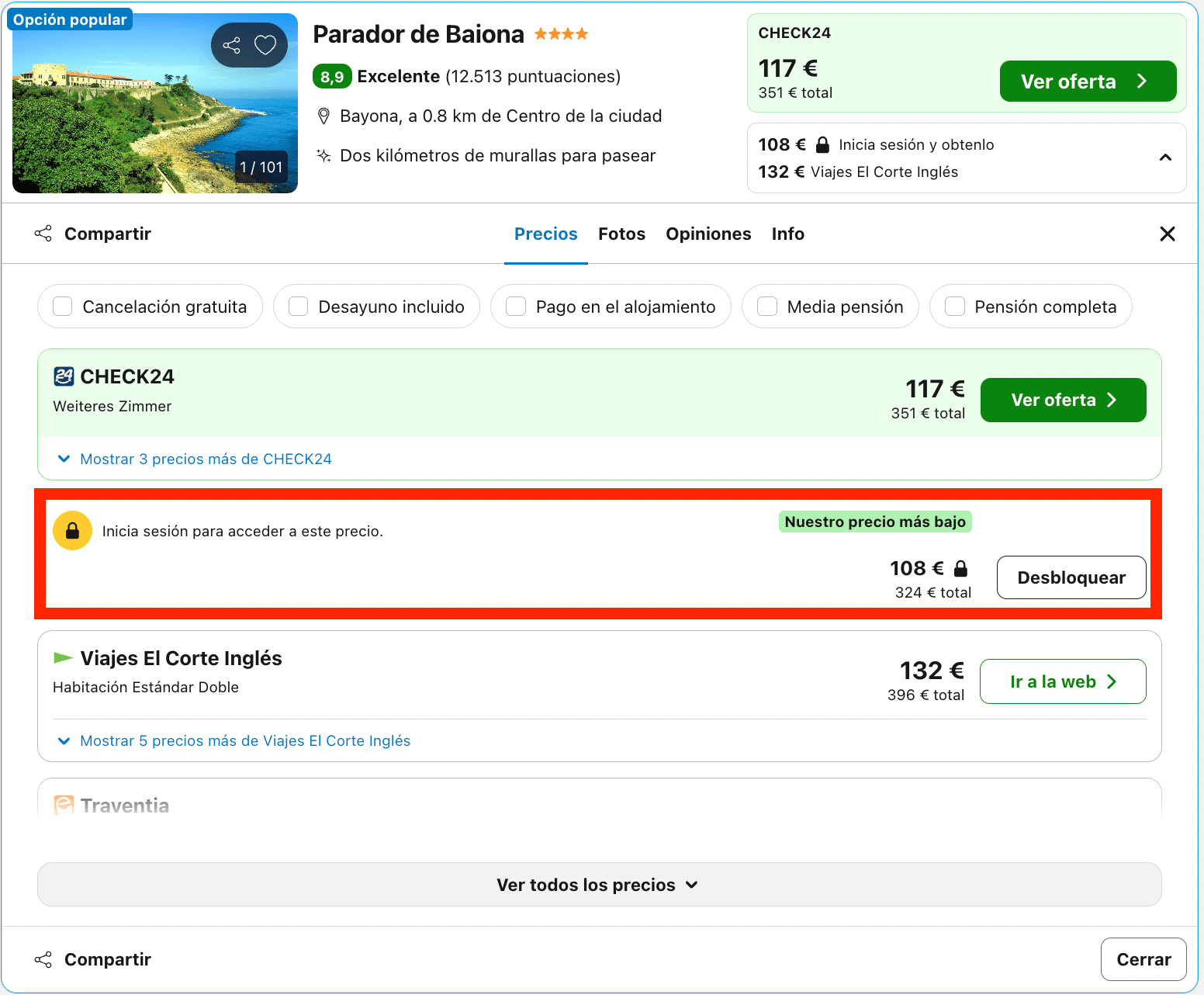1204x995 pixels.
Task: Click the 132 € Viajes El Corte Inglés summary row
Action: pos(858,172)
